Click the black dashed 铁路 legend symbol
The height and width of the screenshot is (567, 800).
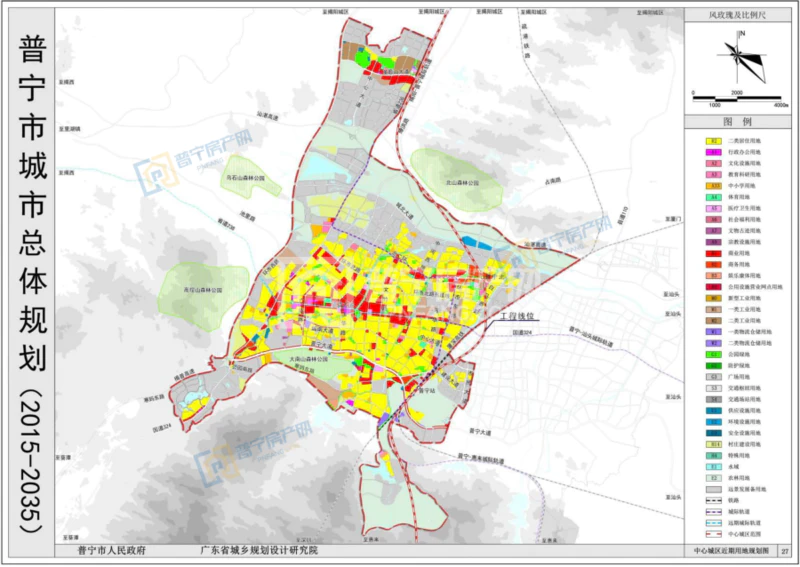tap(715, 498)
